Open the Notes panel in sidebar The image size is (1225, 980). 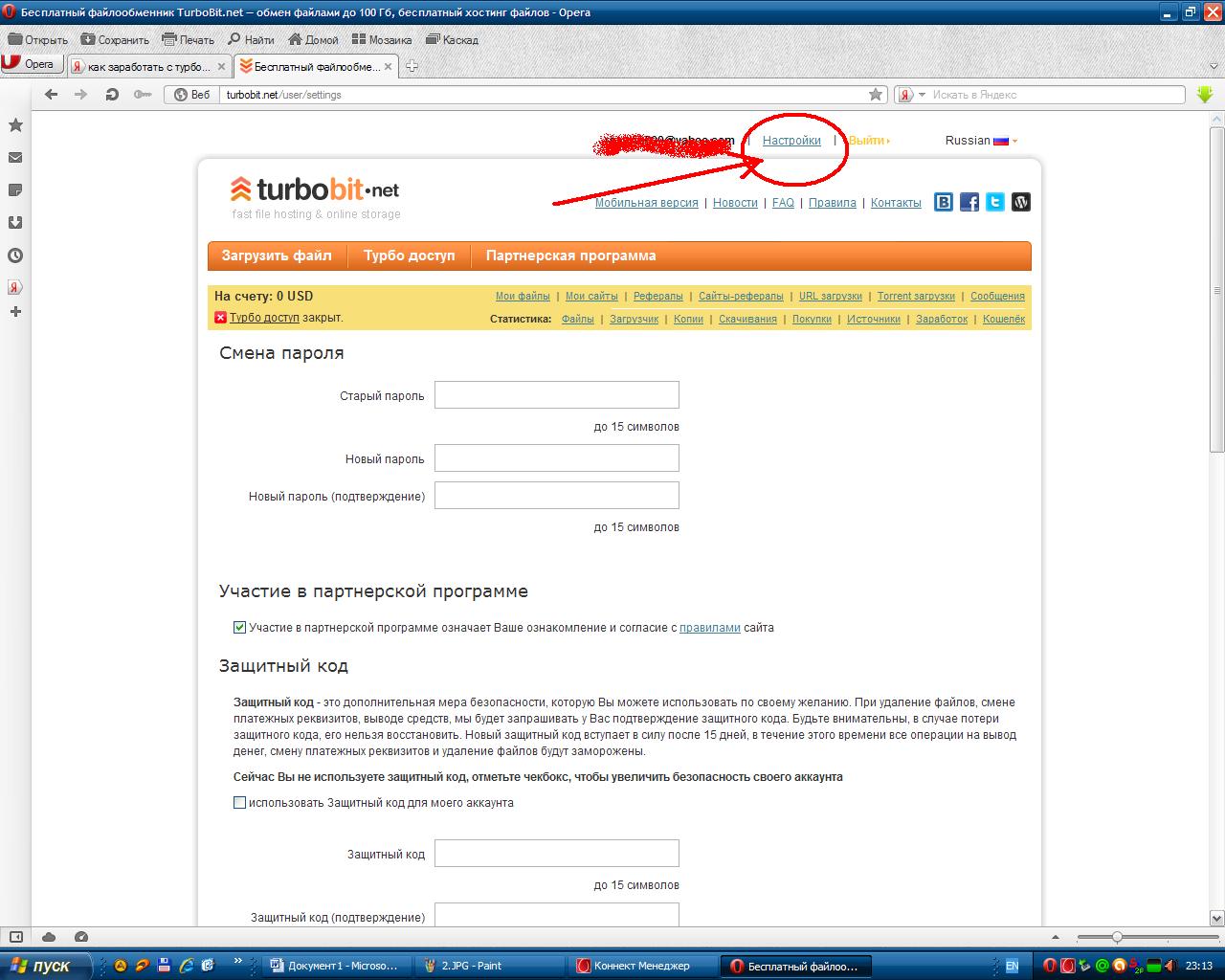pos(15,190)
